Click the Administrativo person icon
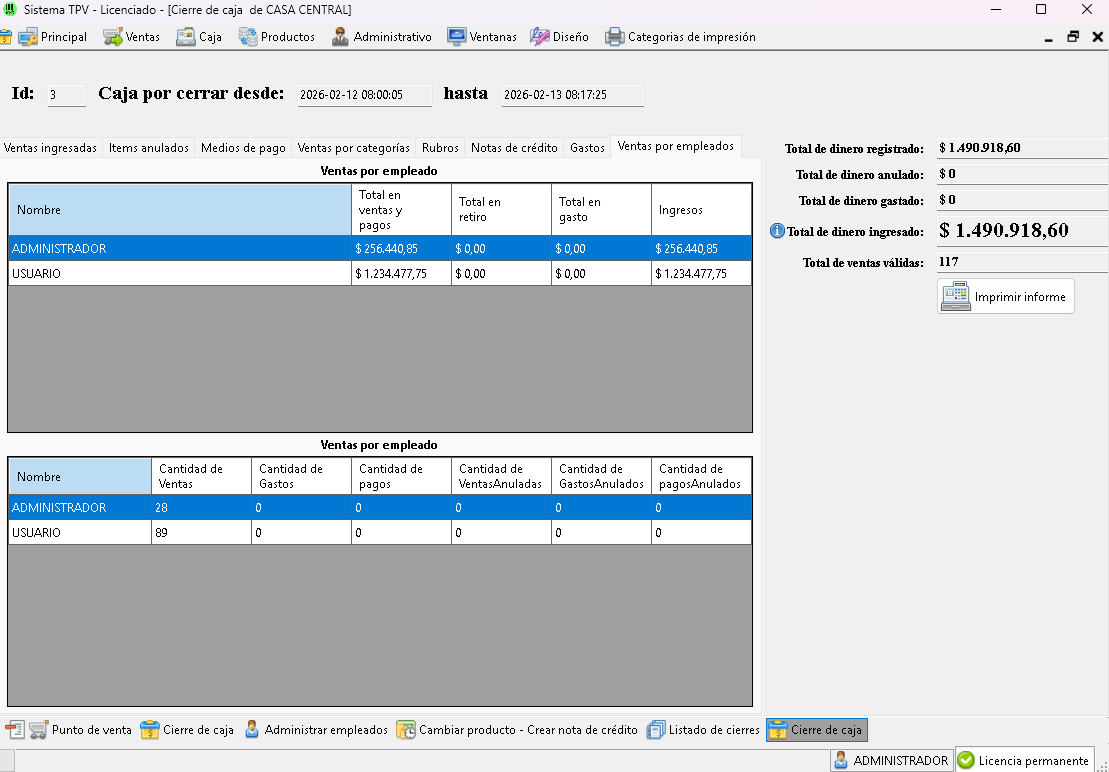 click(340, 37)
